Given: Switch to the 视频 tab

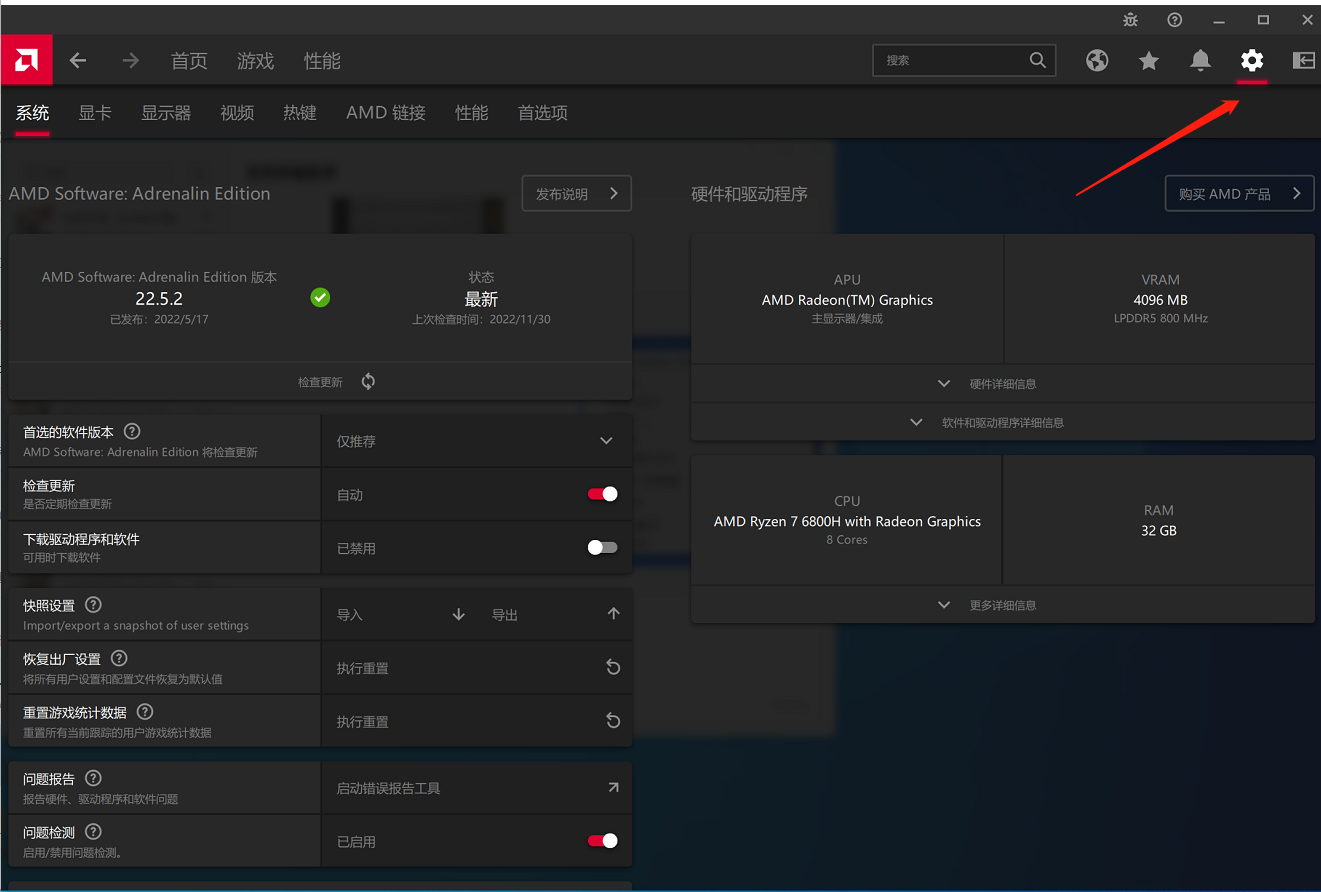Looking at the screenshot, I should click(237, 113).
